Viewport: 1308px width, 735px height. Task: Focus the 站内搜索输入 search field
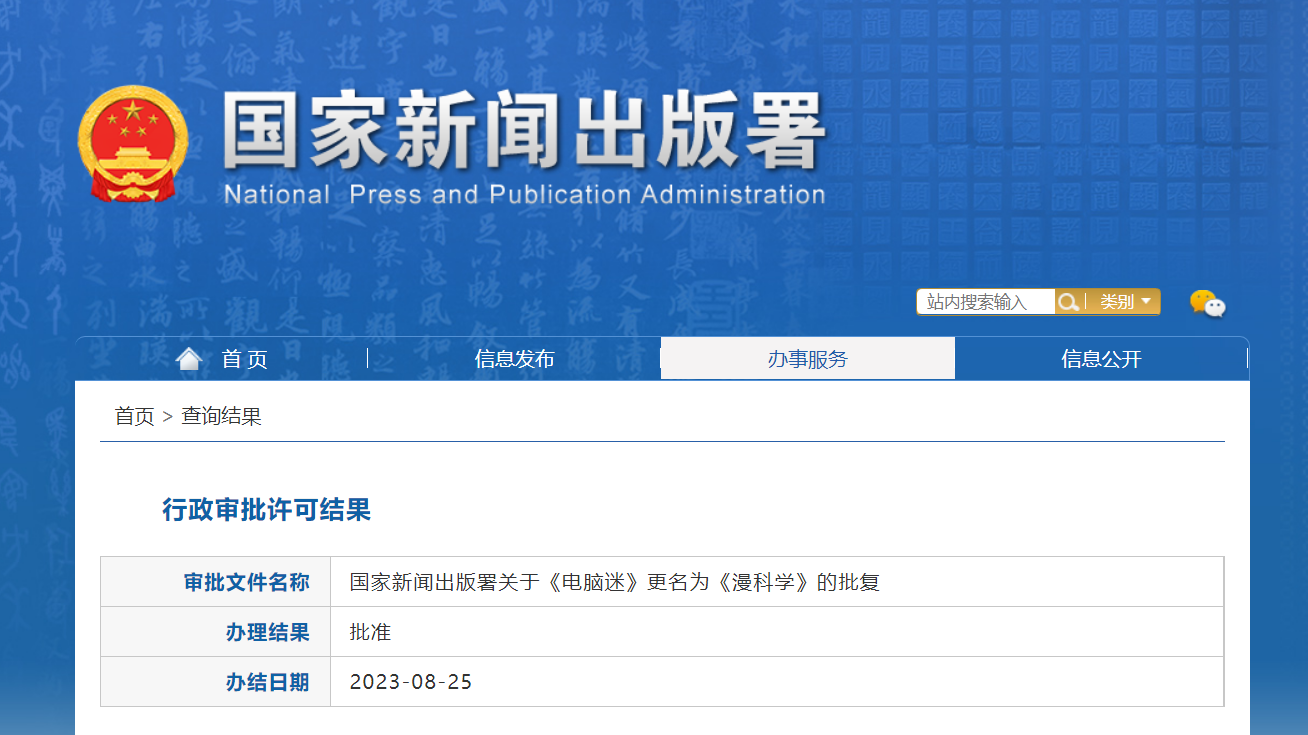click(986, 302)
